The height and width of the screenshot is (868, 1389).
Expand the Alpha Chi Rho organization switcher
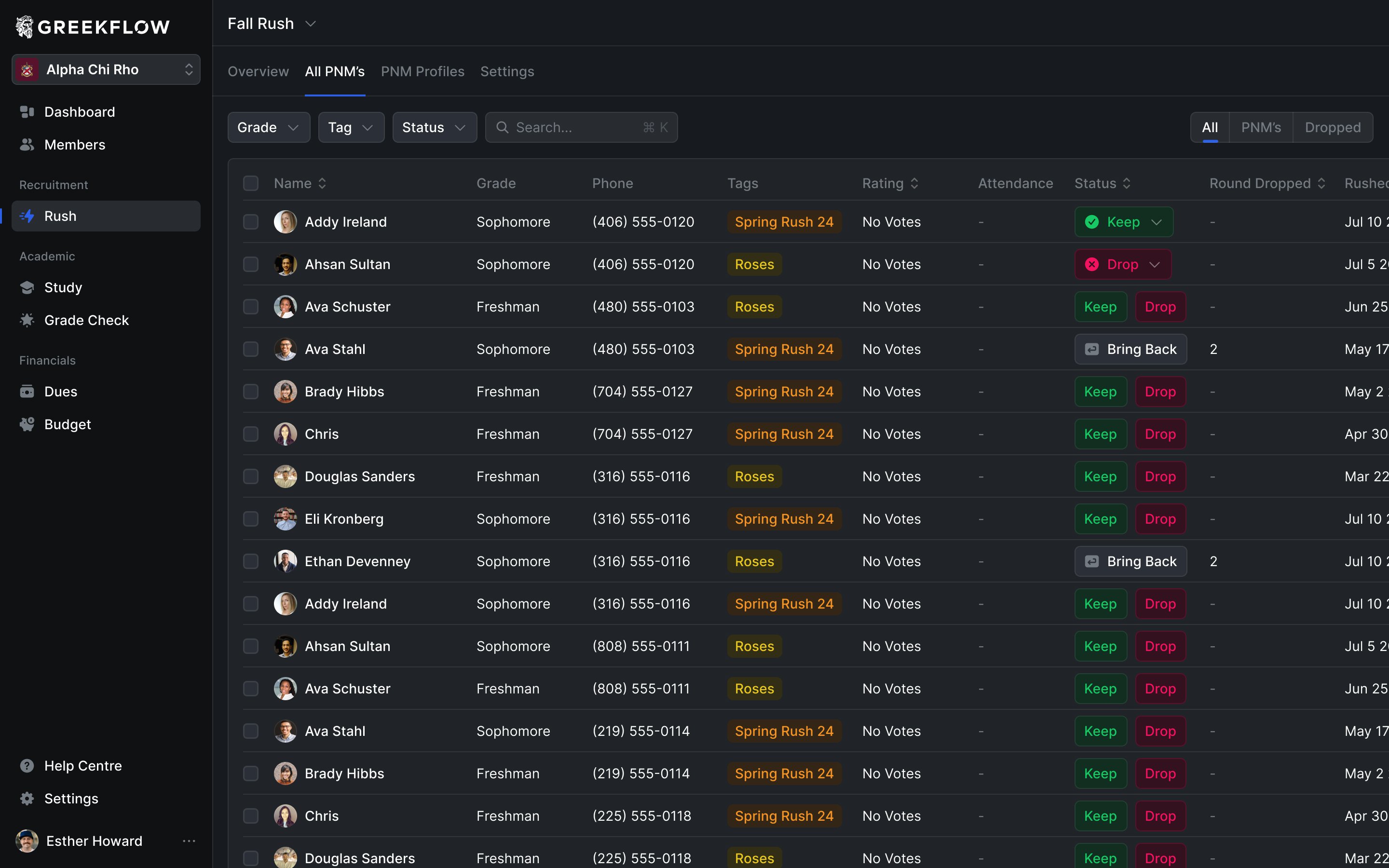189,70
